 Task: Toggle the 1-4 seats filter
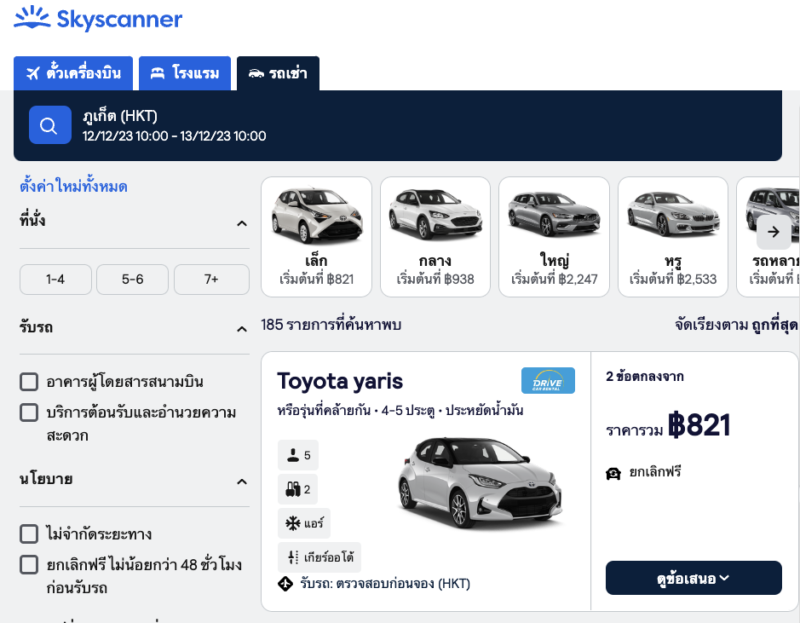coord(56,280)
